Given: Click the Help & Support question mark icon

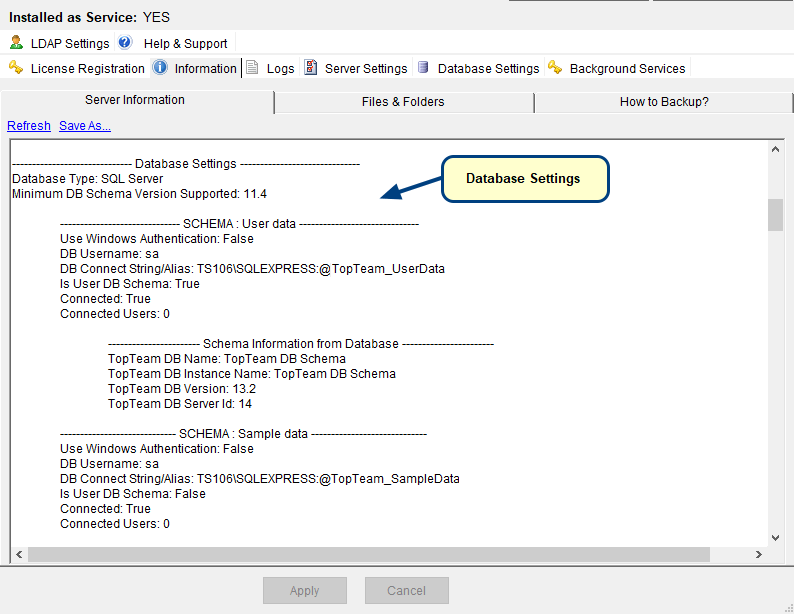Looking at the screenshot, I should pyautogui.click(x=125, y=42).
